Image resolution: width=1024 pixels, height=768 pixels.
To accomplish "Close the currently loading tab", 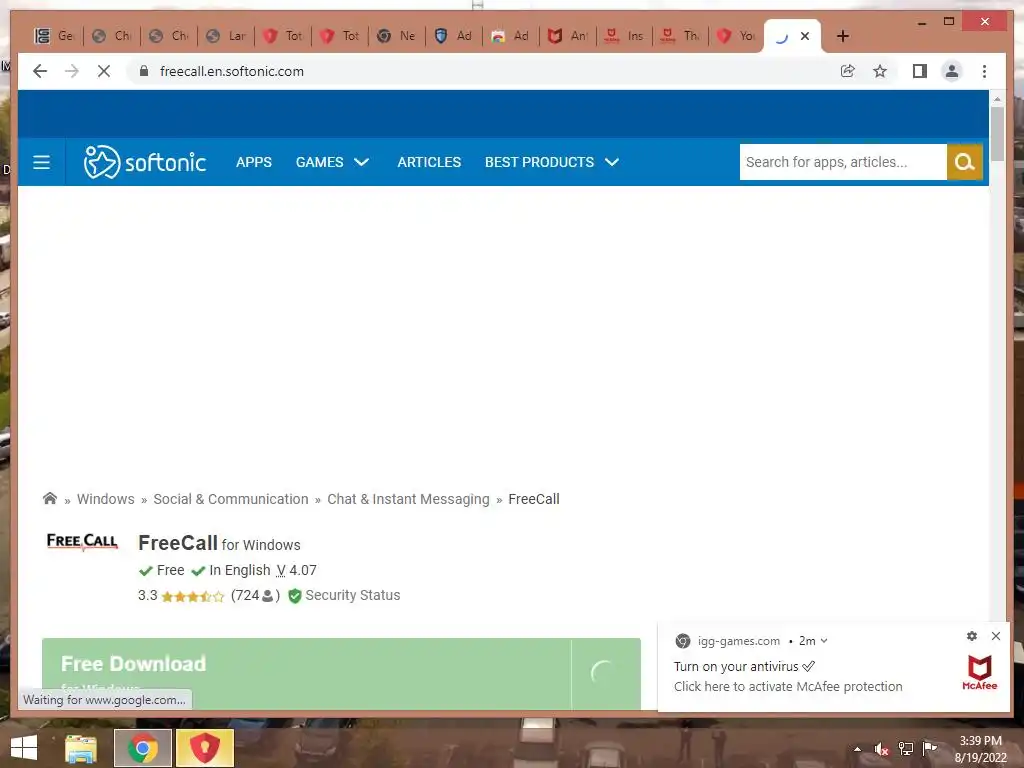I will click(x=805, y=36).
